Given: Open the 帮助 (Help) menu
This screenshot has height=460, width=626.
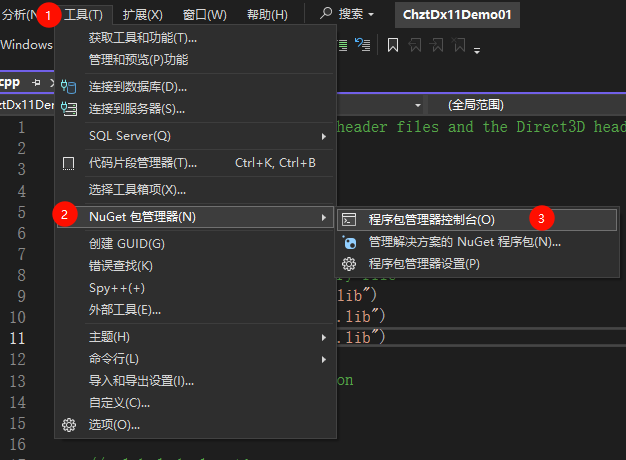Looking at the screenshot, I should click(x=267, y=15).
